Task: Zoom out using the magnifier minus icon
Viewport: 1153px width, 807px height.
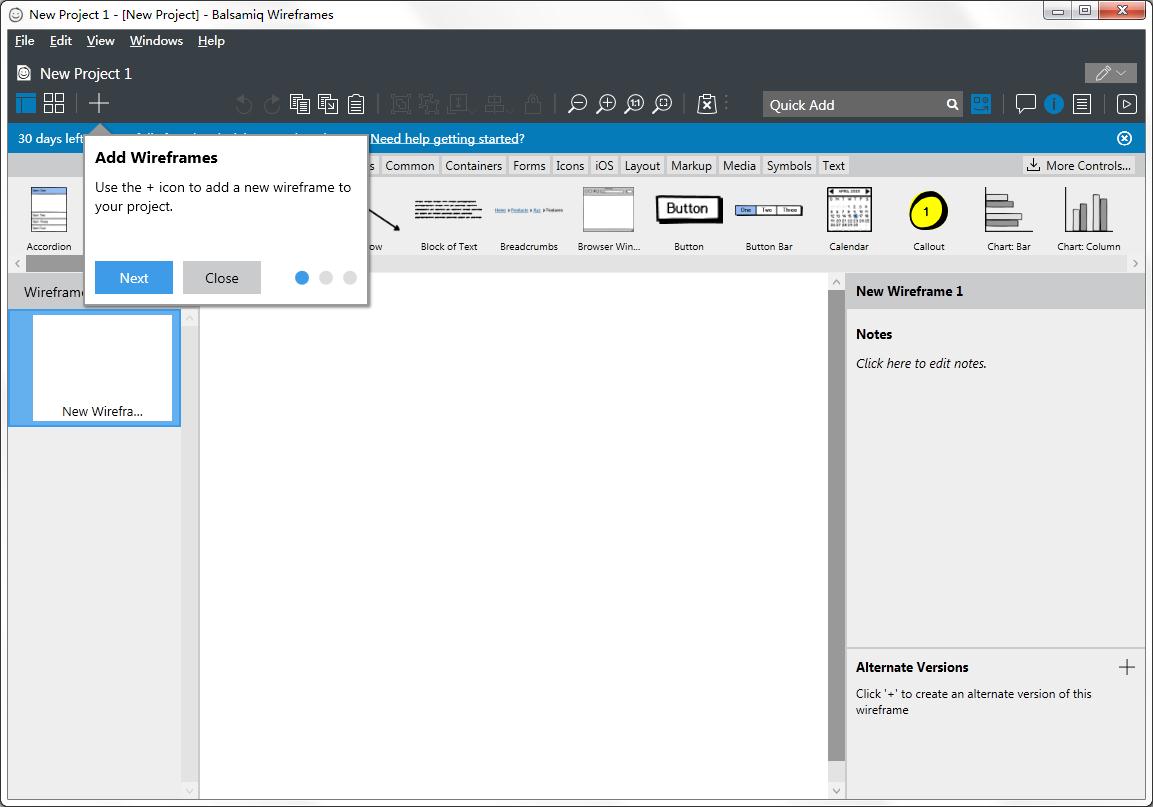Action: point(577,103)
